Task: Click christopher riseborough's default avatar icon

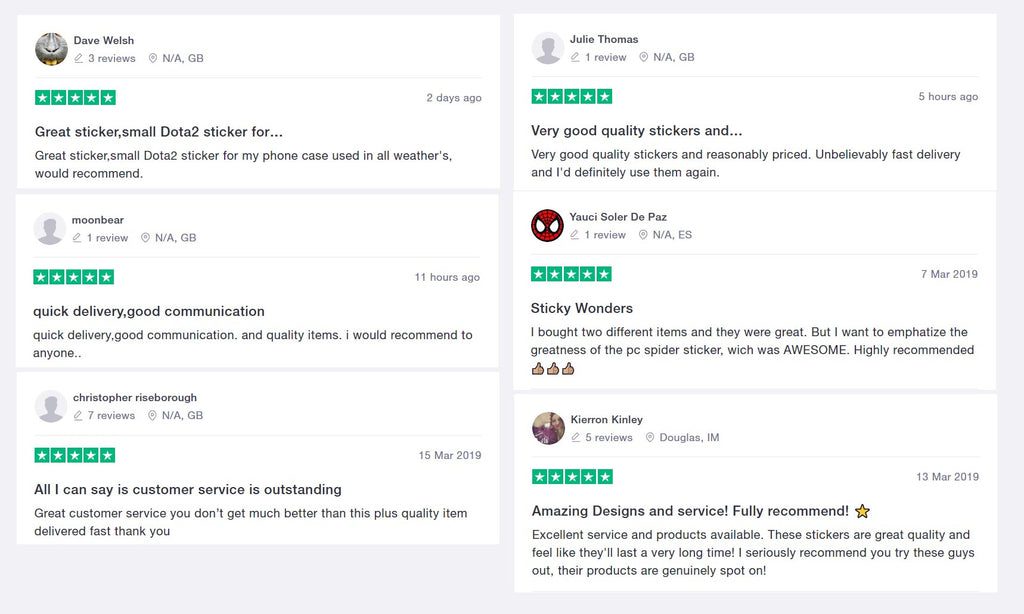Action: point(51,406)
